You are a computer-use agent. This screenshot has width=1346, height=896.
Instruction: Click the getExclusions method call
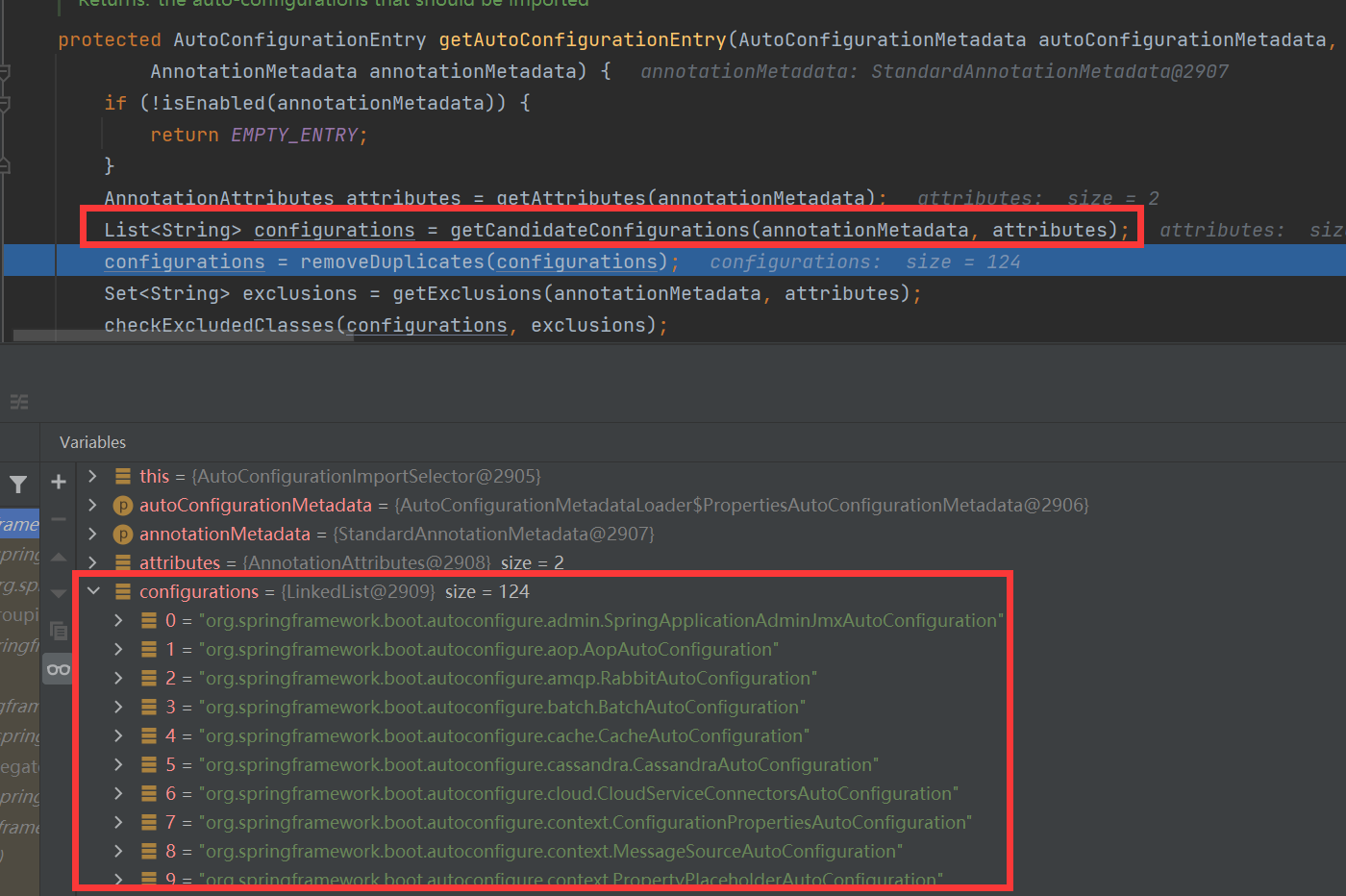[x=467, y=293]
